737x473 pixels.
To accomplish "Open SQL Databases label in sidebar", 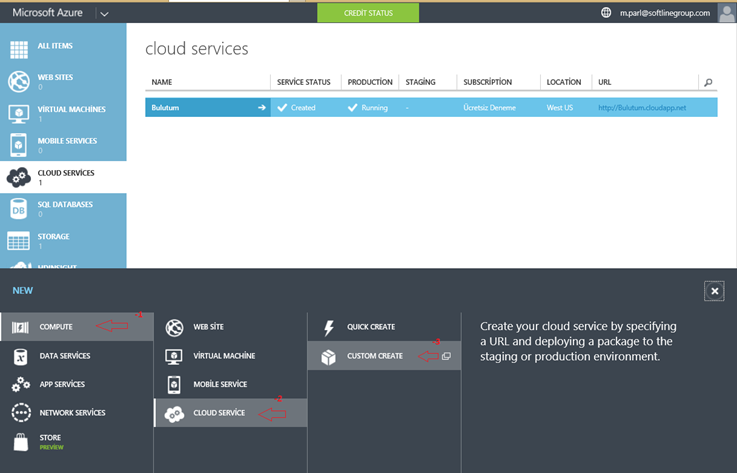I will point(65,205).
